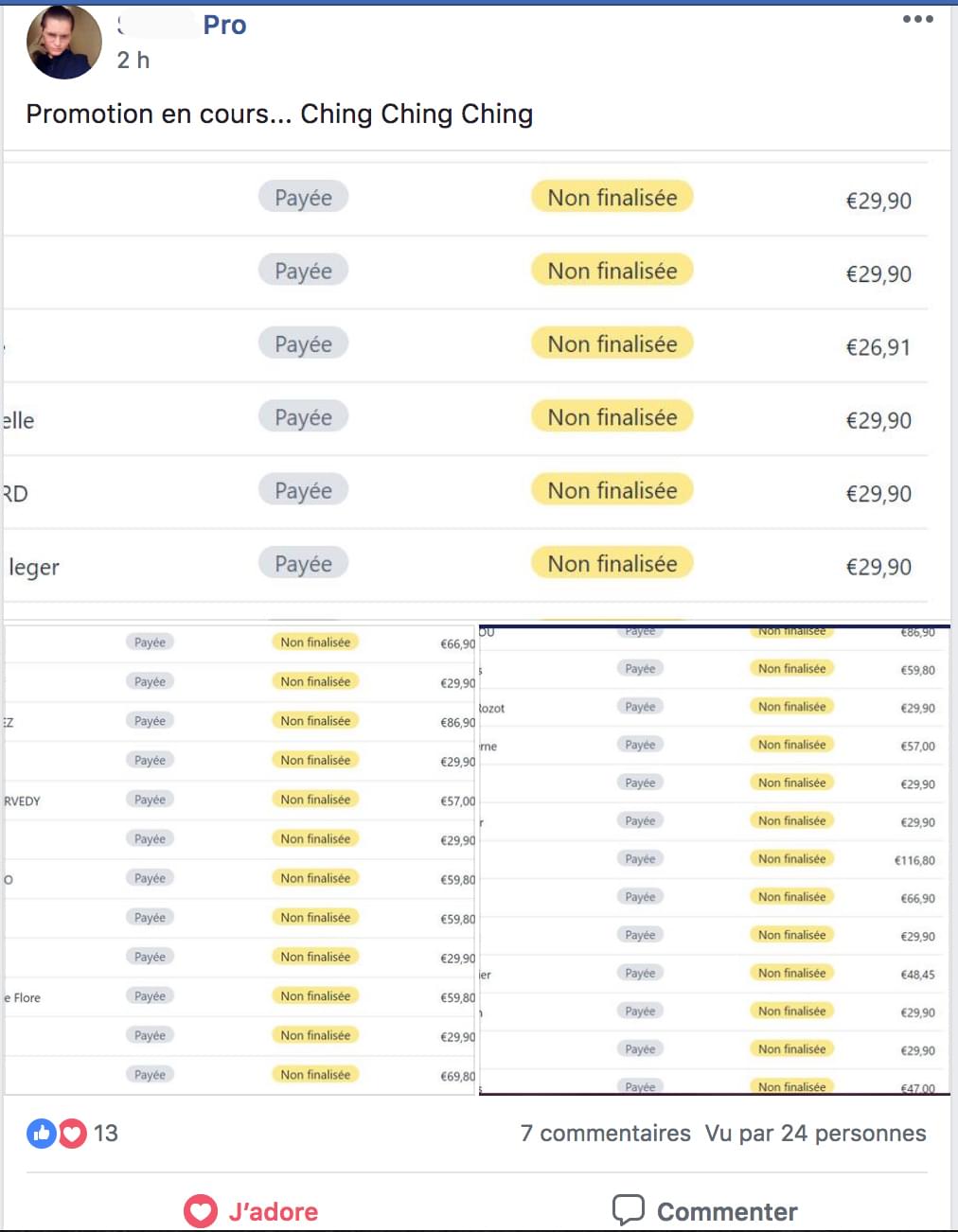Click the €26,91 amount in top image
958x1232 pixels.
point(878,347)
